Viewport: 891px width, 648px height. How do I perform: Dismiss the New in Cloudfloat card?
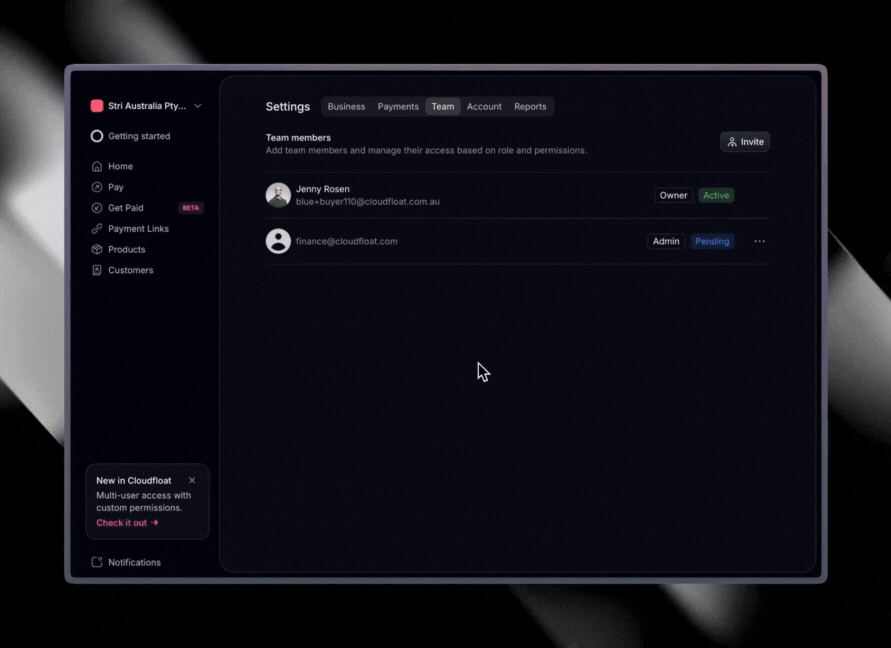[x=192, y=480]
